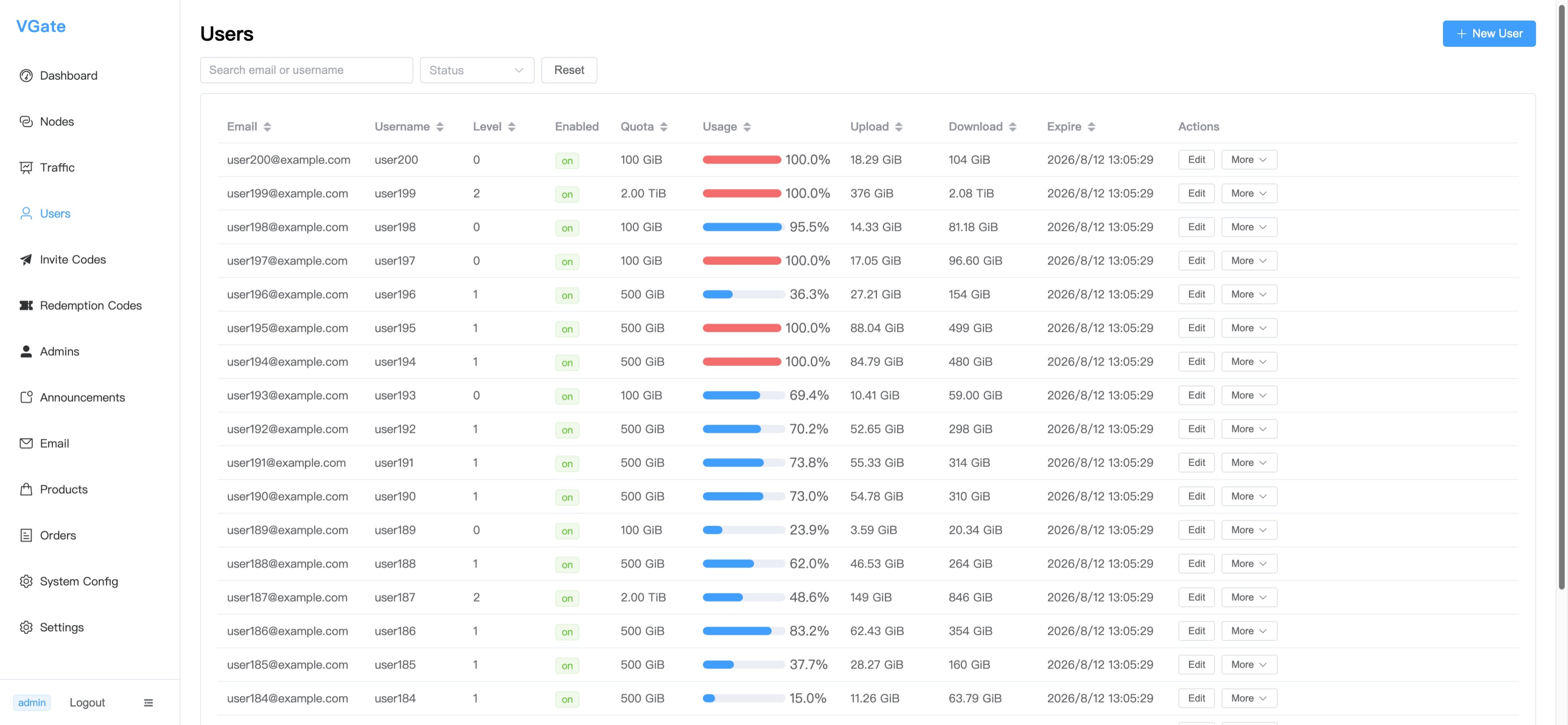Expand the More dropdown for user199
This screenshot has width=1568, height=725.
click(x=1249, y=193)
